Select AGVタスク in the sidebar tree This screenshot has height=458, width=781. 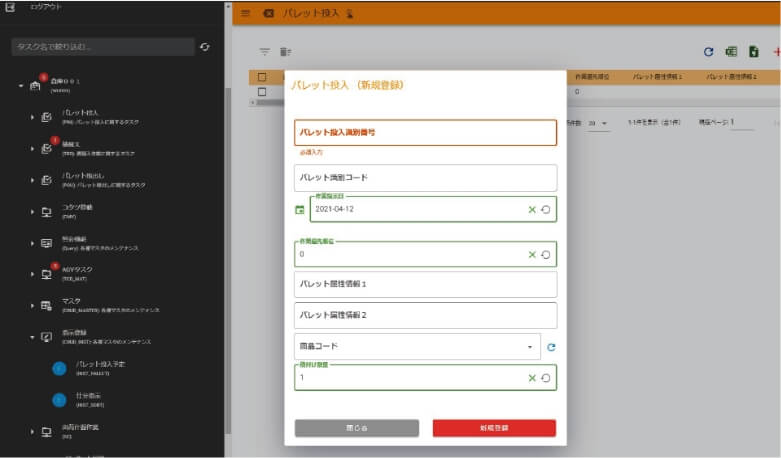(x=77, y=269)
